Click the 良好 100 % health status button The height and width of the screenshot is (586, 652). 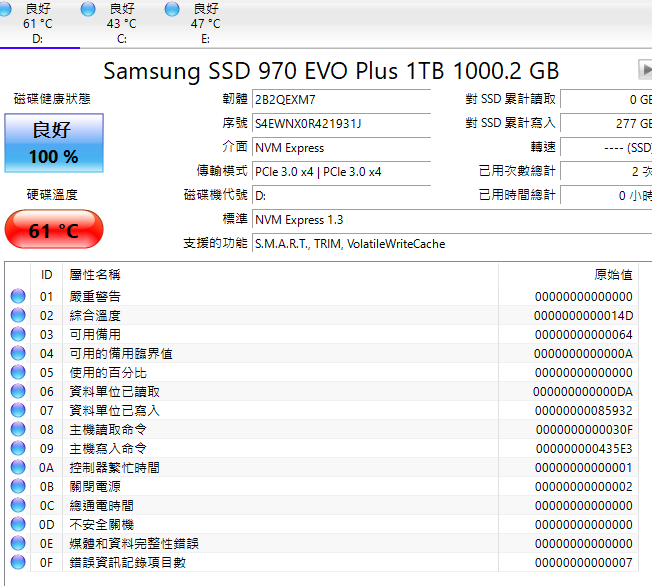click(54, 143)
